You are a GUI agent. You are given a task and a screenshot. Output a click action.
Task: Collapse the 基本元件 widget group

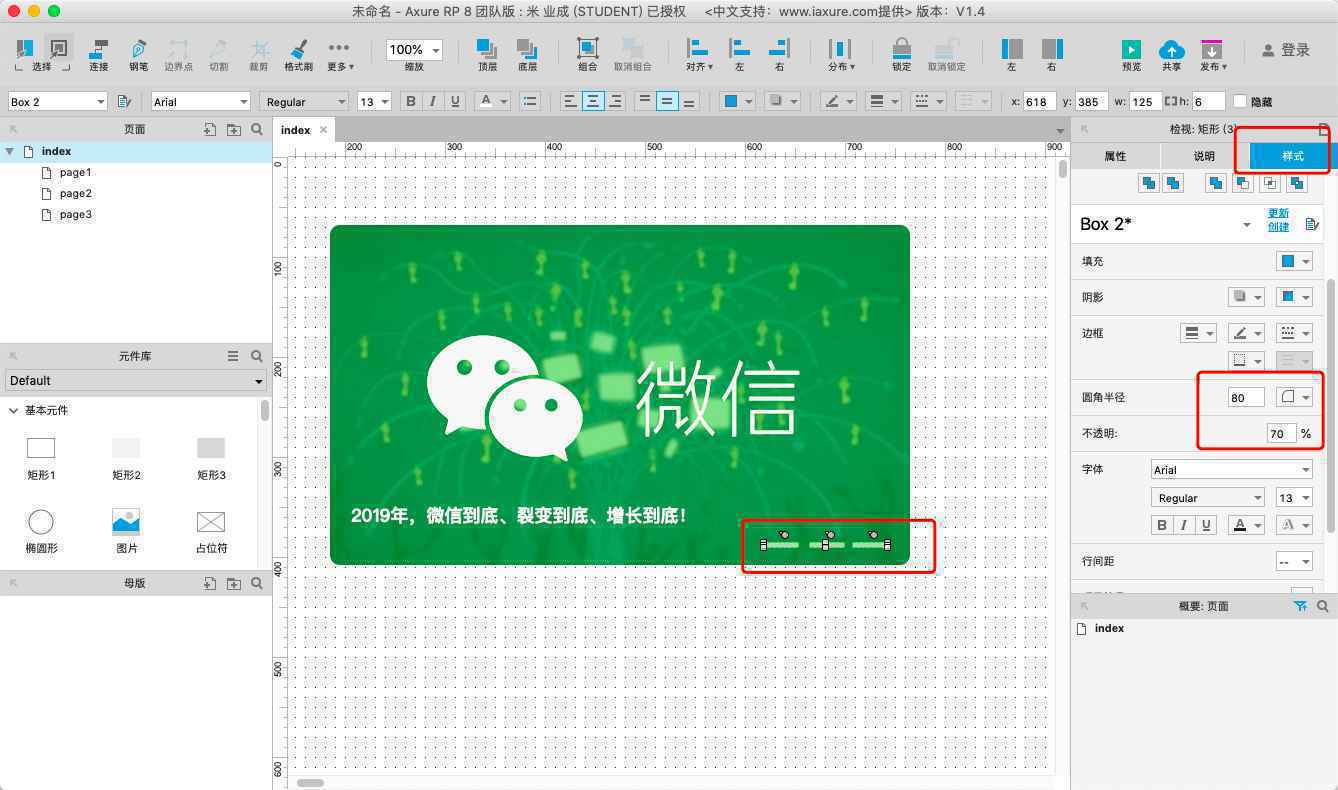point(13,410)
